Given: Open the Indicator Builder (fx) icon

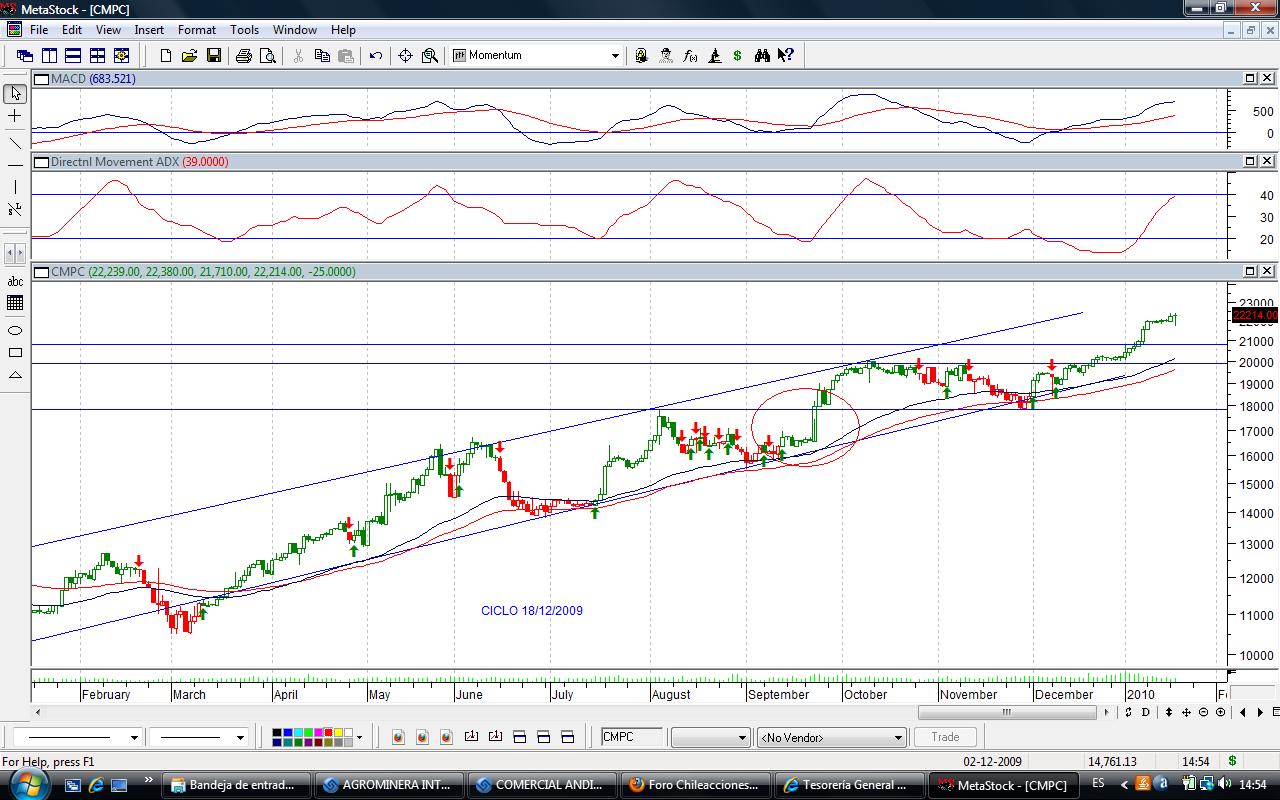Looking at the screenshot, I should coord(690,56).
